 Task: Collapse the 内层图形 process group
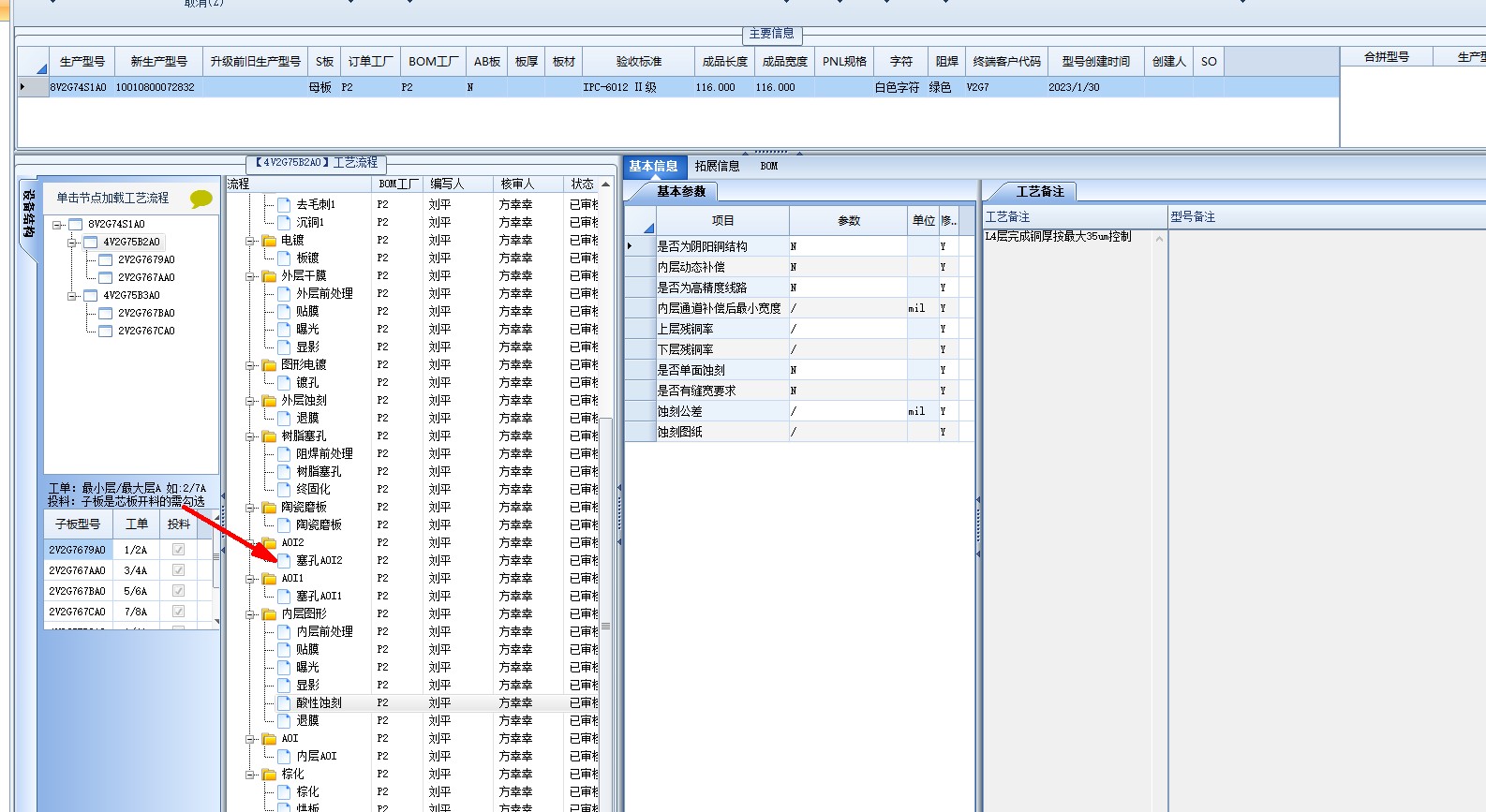click(x=251, y=614)
